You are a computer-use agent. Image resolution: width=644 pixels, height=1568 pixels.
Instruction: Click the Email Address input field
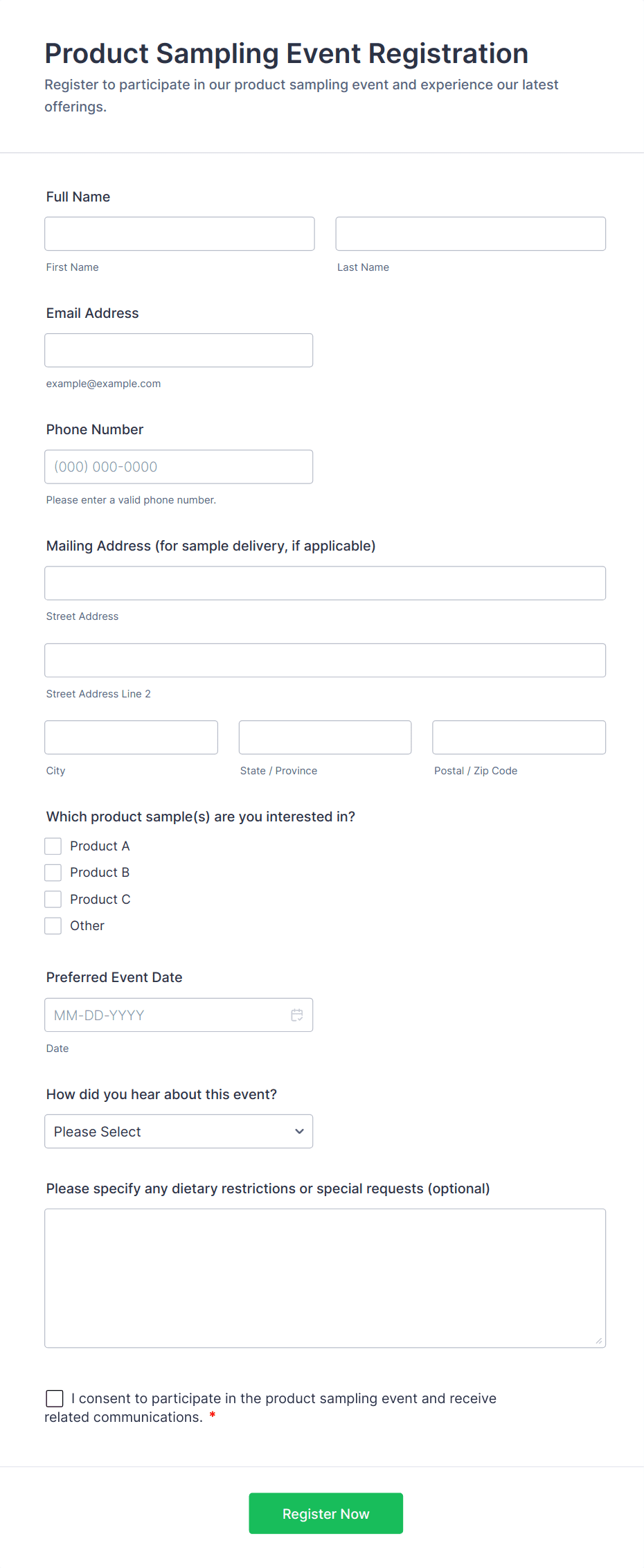pos(178,350)
